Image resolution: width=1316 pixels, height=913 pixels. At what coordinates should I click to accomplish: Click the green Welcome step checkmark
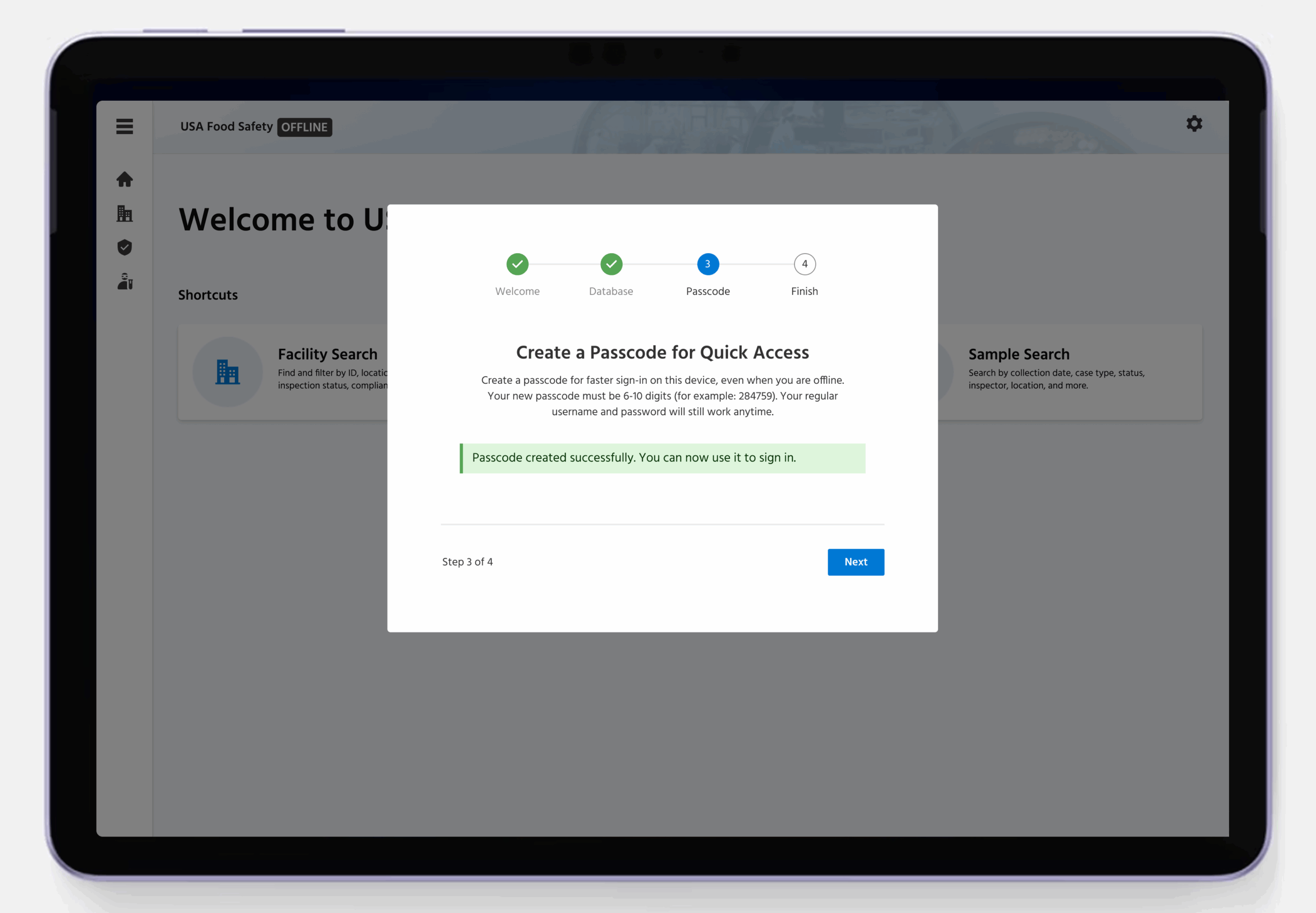click(x=517, y=264)
